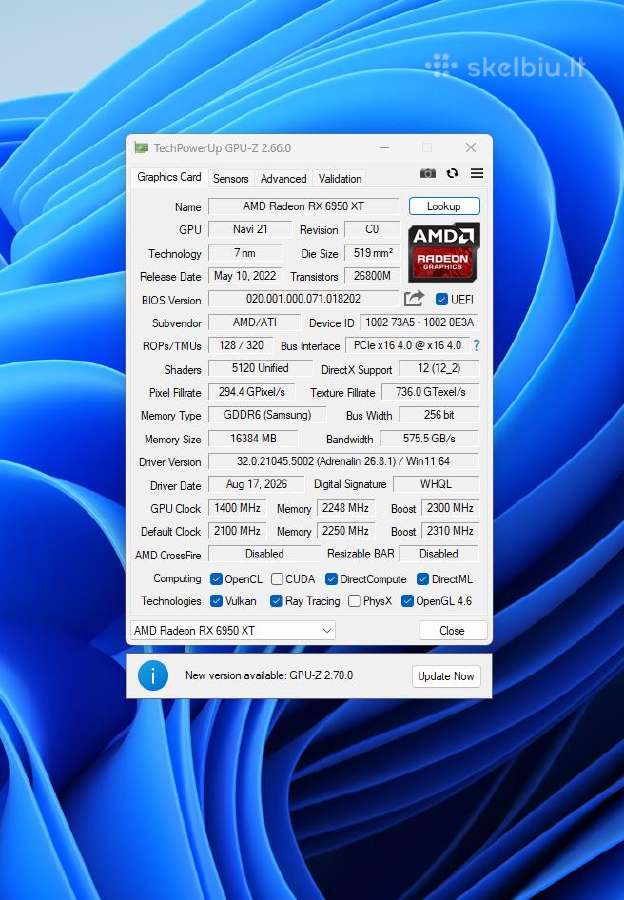Click the AMD Radeon Graphics logo

tap(444, 252)
